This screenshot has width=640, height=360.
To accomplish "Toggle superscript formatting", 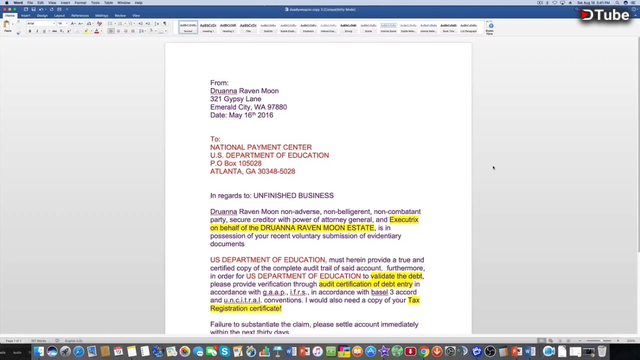I will click(69, 31).
